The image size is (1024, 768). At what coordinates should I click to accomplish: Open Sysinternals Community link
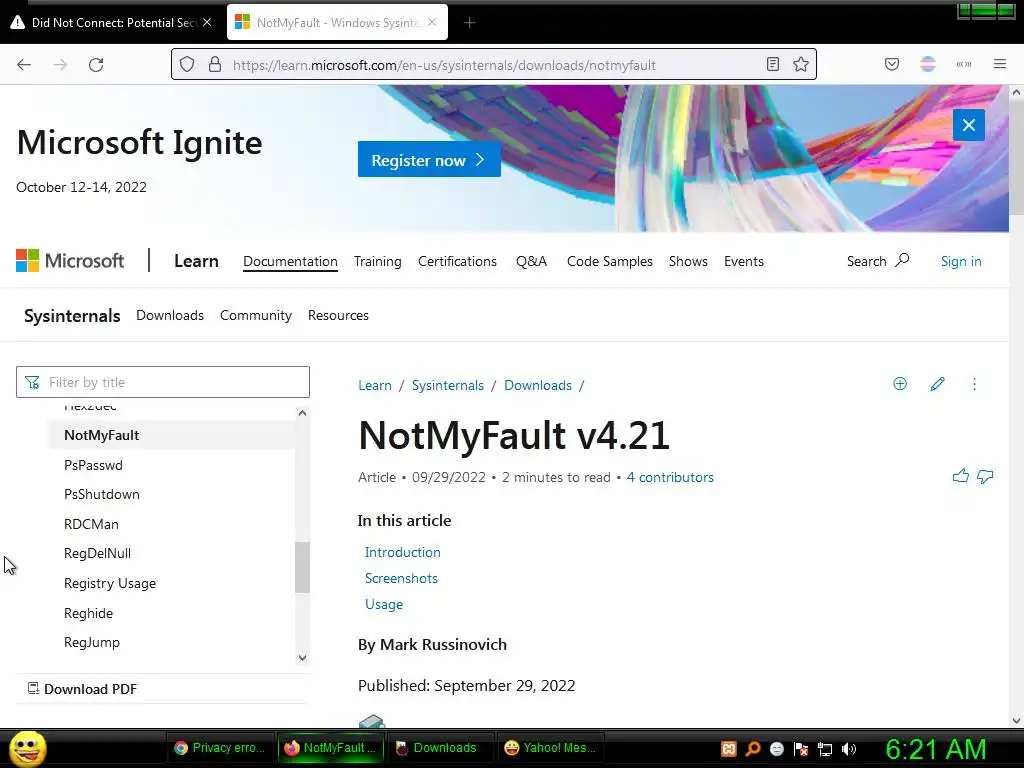255,315
